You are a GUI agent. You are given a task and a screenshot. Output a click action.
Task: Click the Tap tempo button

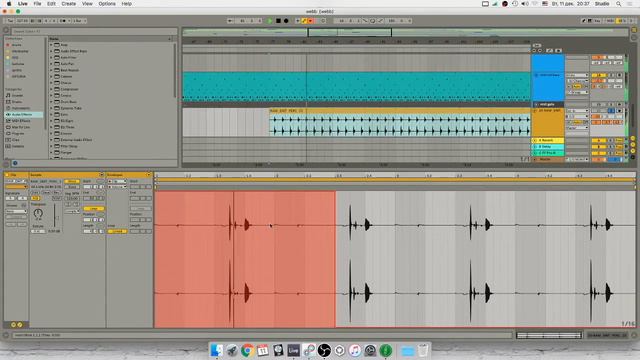[10, 21]
